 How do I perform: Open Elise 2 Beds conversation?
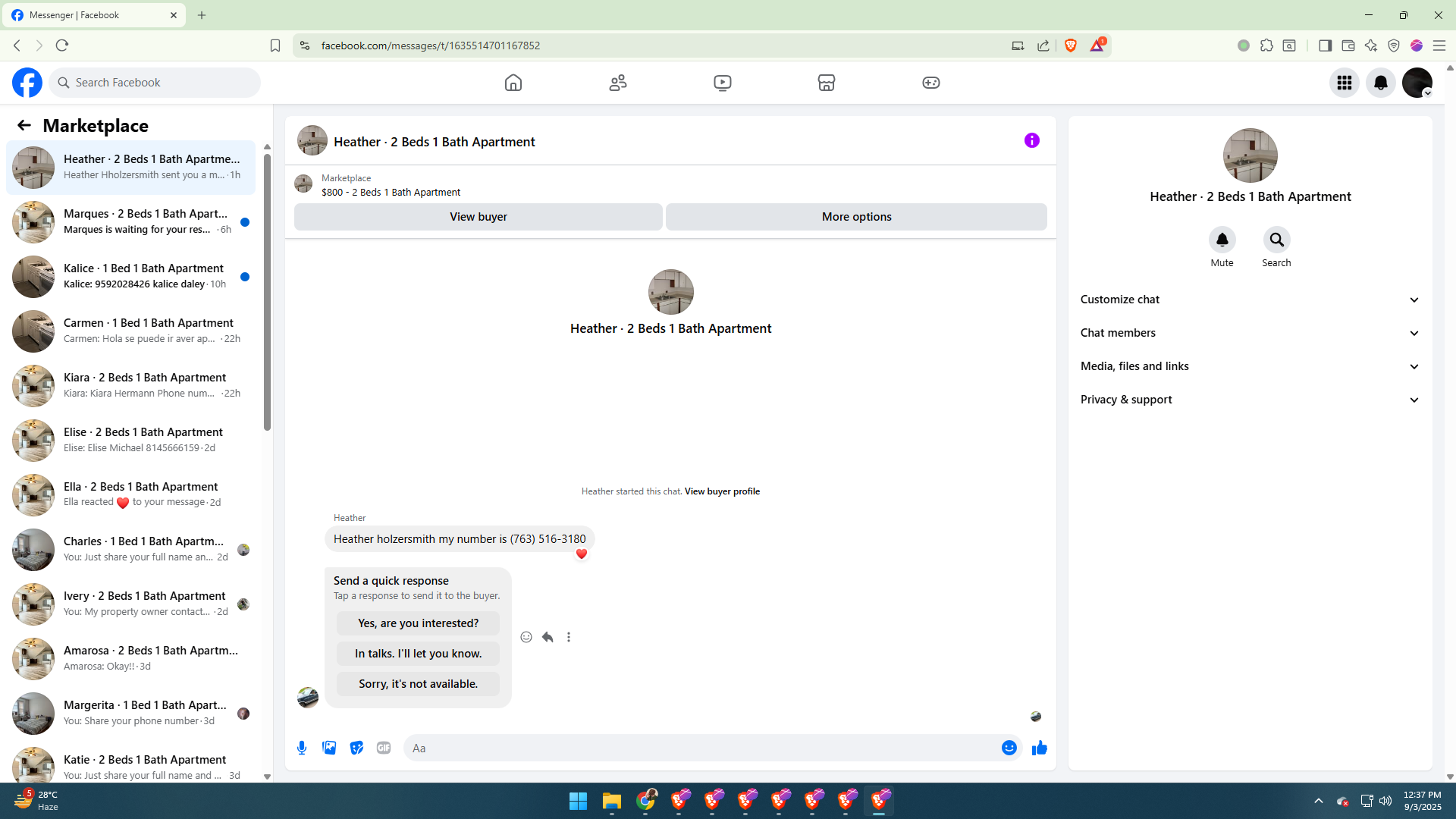pos(130,441)
